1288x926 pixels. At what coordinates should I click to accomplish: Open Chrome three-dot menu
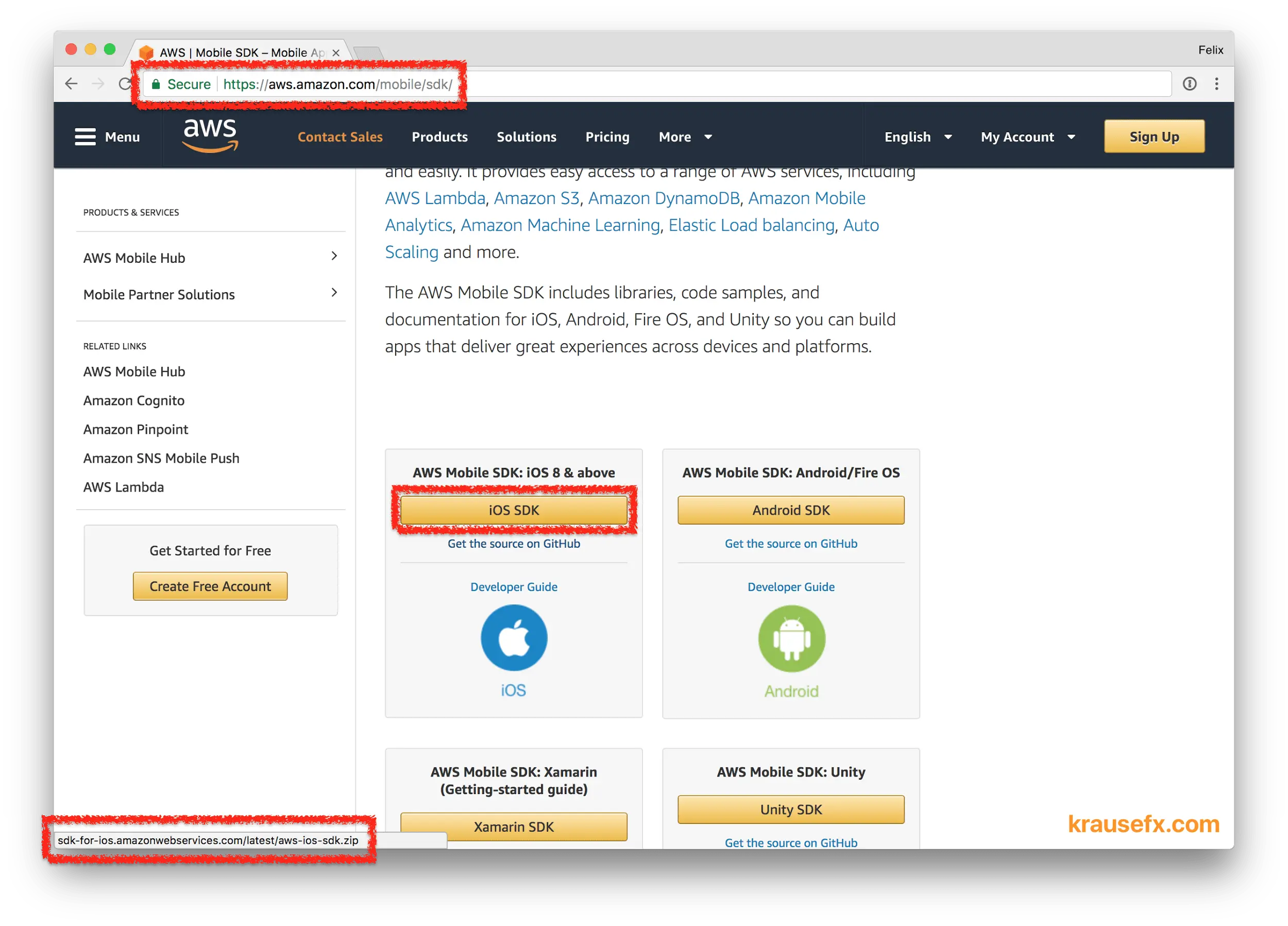pyautogui.click(x=1216, y=84)
